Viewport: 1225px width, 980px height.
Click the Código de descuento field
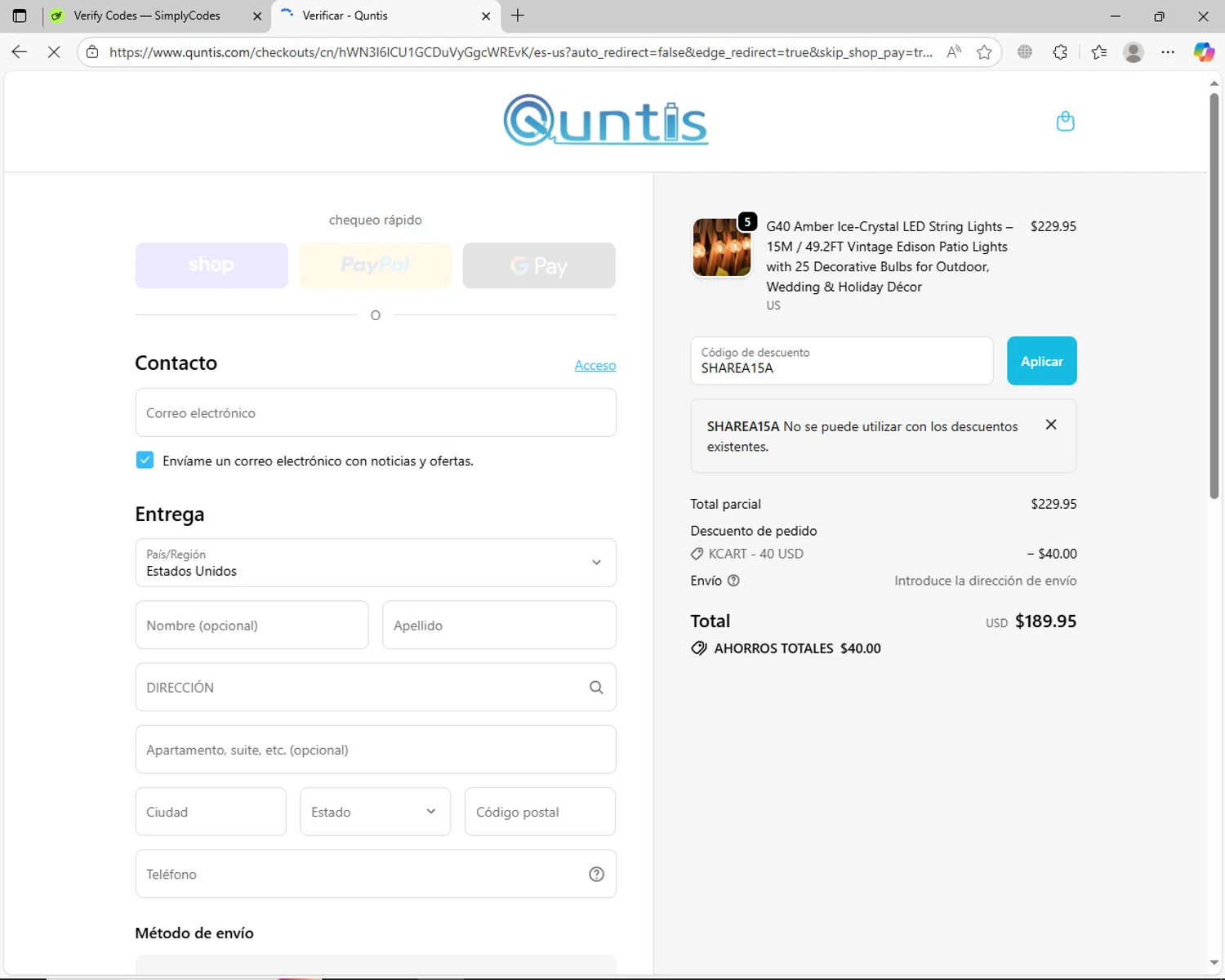tap(842, 361)
